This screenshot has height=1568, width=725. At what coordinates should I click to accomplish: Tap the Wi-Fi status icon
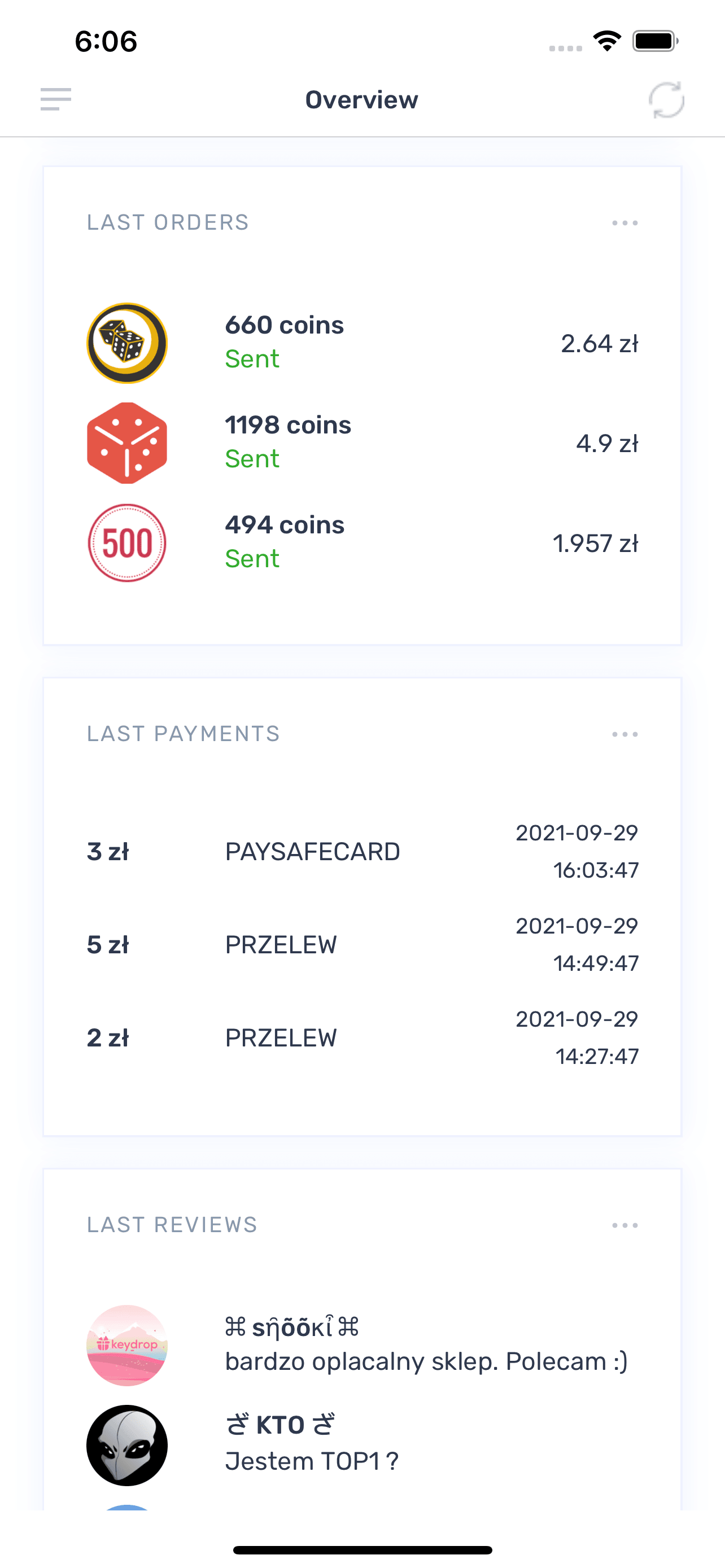point(607,41)
